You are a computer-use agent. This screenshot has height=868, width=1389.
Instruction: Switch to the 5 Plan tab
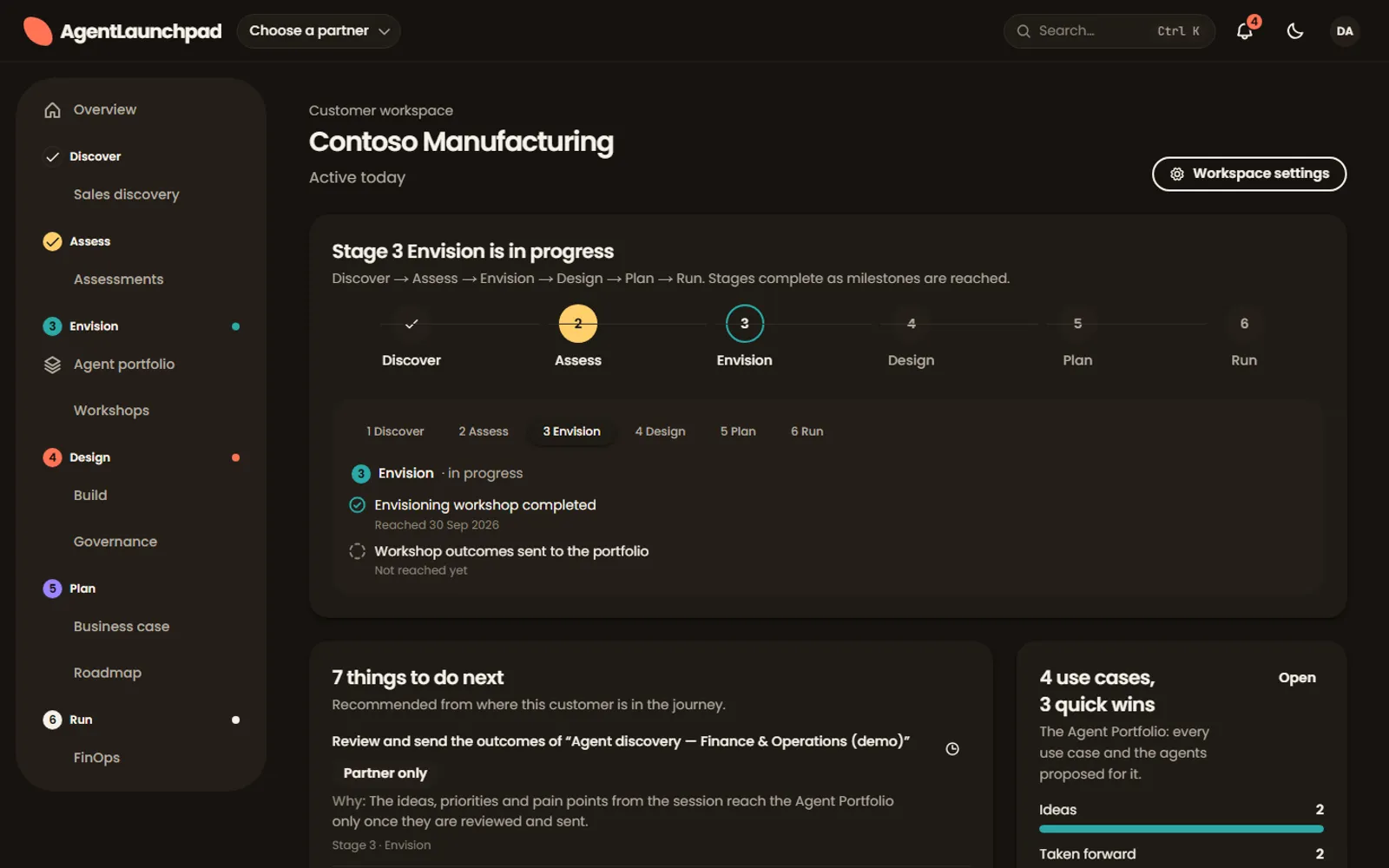[738, 431]
